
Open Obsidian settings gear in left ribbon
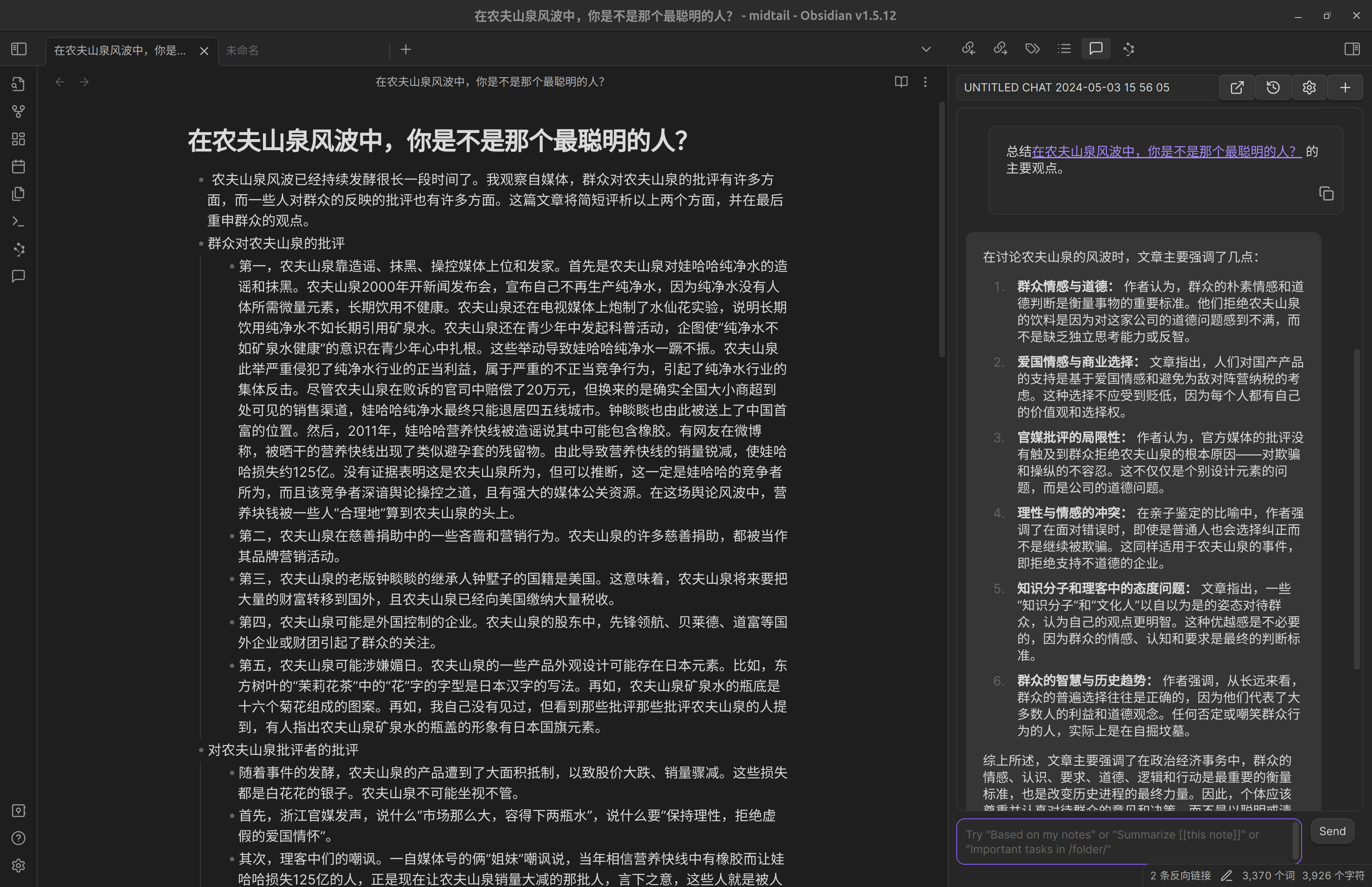[x=18, y=866]
